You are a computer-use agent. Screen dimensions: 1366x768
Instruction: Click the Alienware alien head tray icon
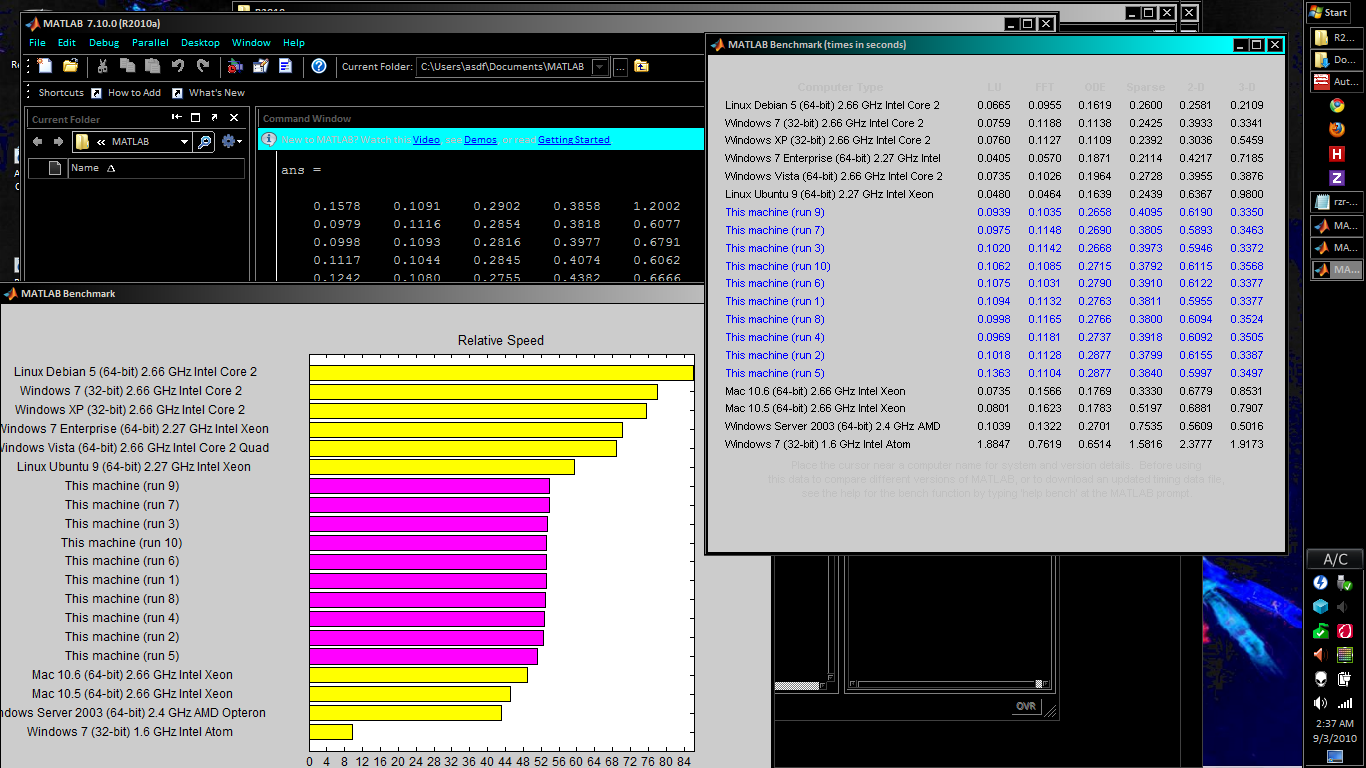(x=1321, y=679)
